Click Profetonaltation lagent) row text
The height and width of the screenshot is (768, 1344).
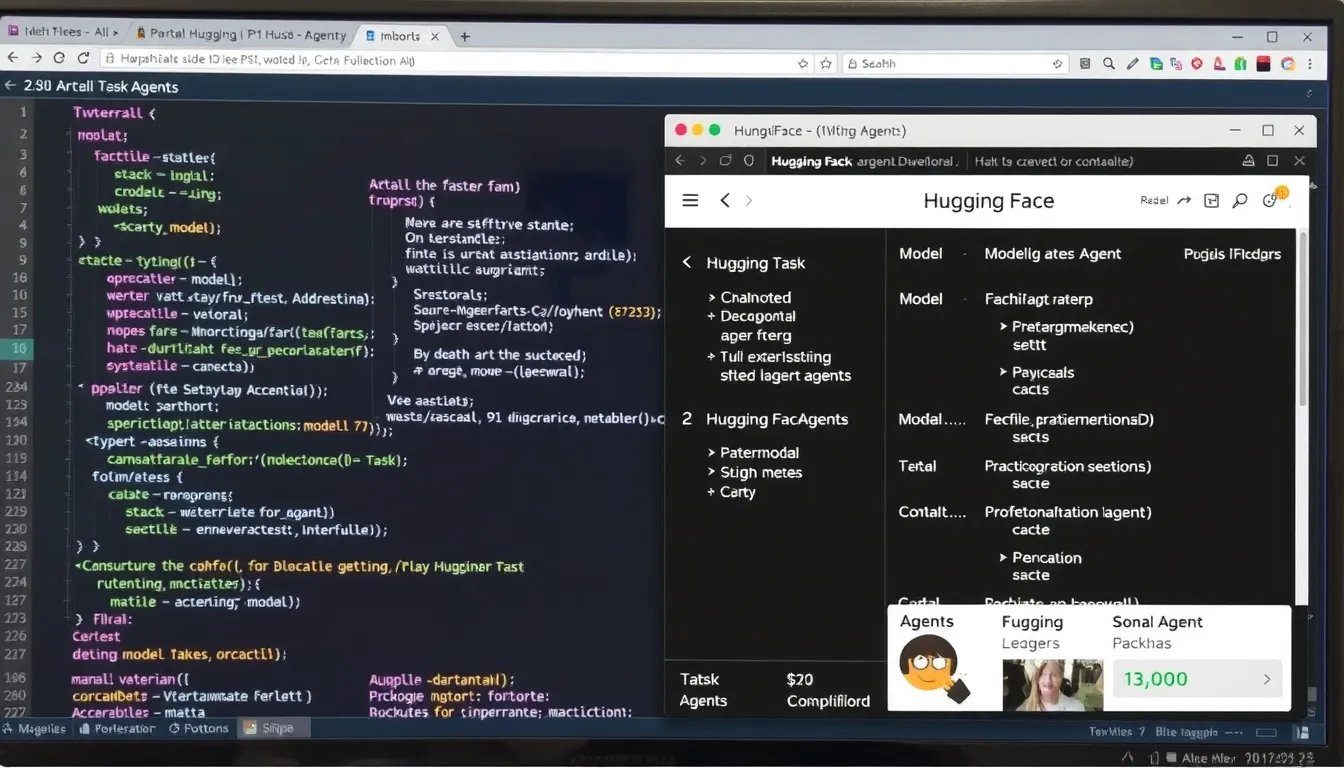[x=1068, y=512]
